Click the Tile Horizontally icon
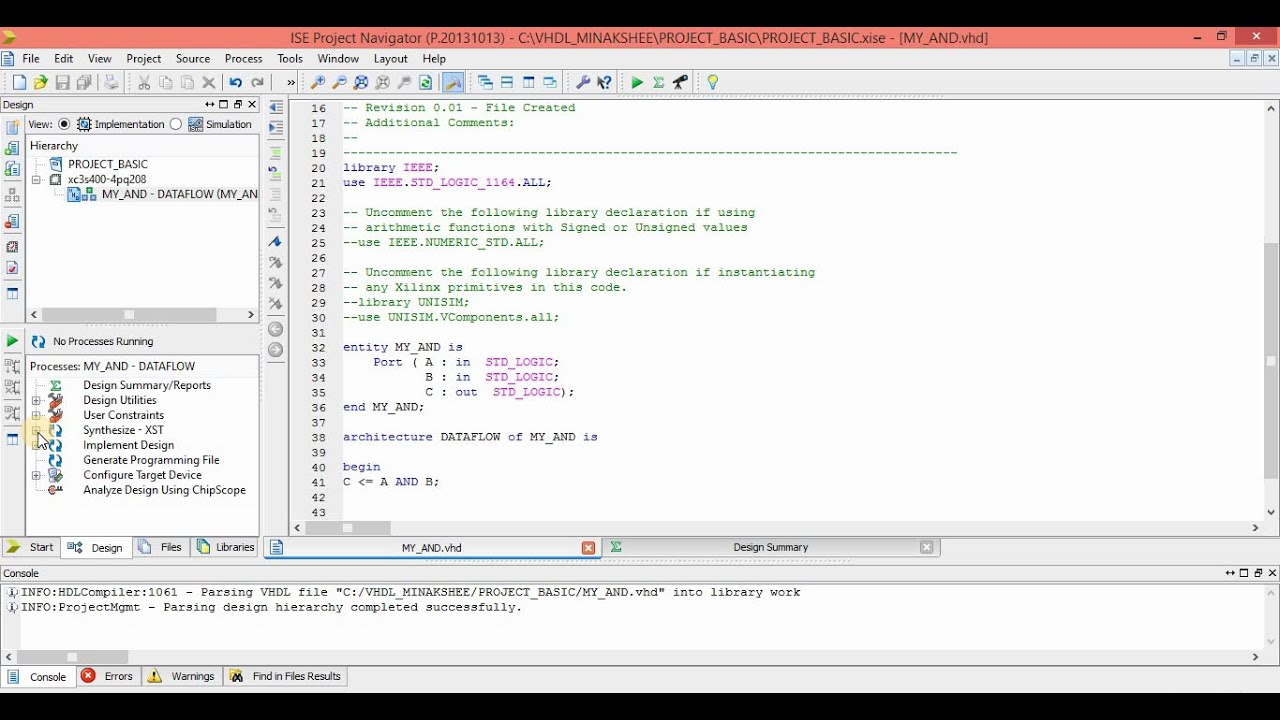This screenshot has height=720, width=1280. point(507,83)
